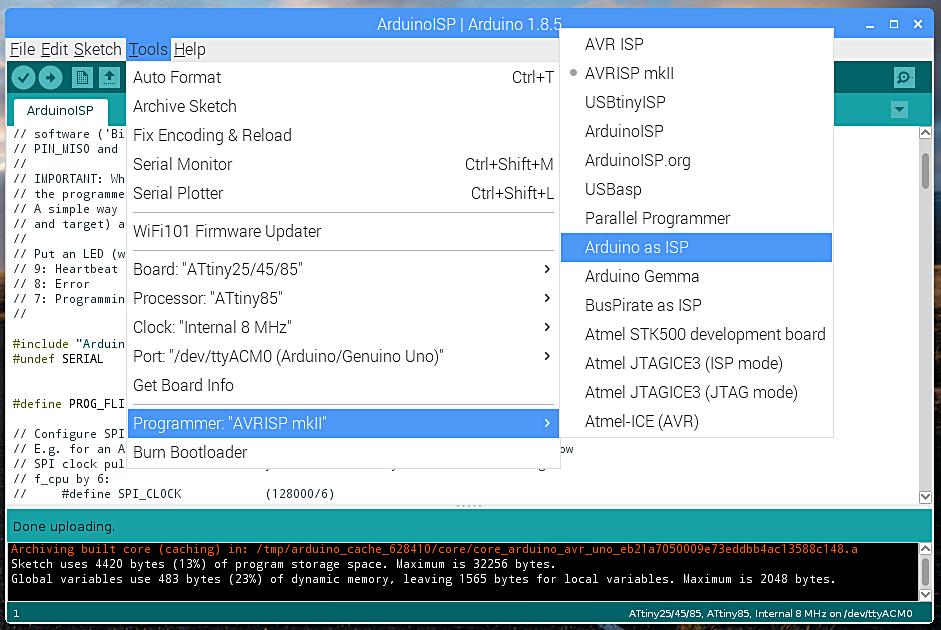Viewport: 941px width, 630px height.
Task: Click console scrollbar down arrow
Action: pos(925,595)
